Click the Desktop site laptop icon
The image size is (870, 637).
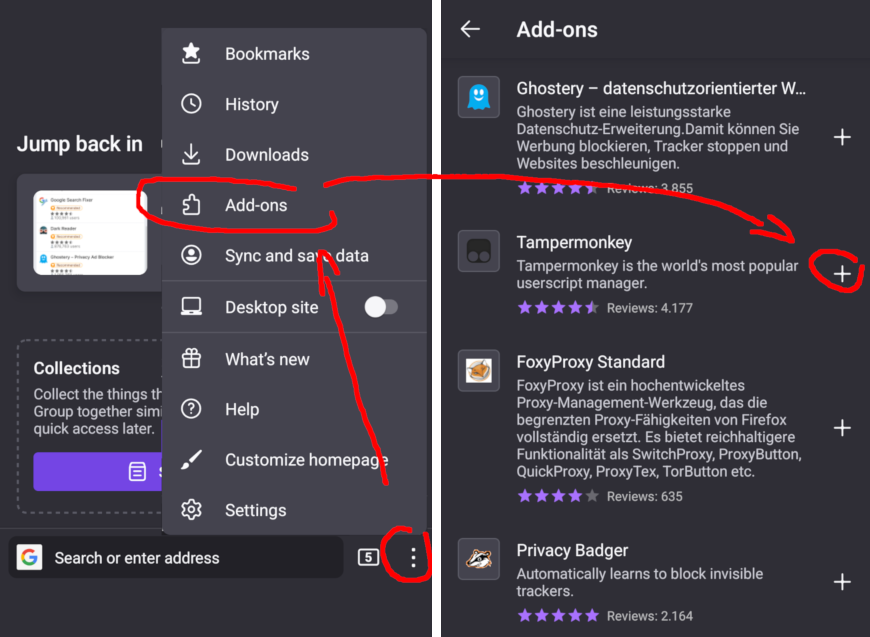191,306
